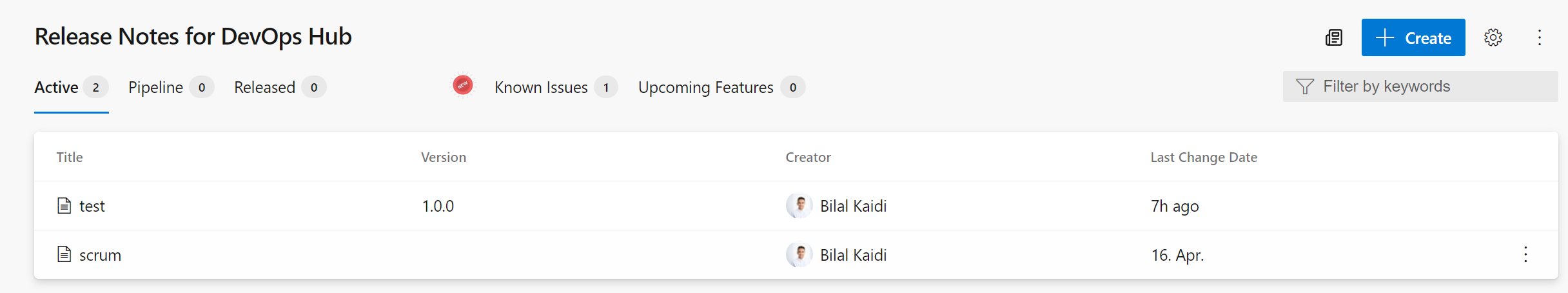Open the scrum row actions menu

click(x=1525, y=254)
